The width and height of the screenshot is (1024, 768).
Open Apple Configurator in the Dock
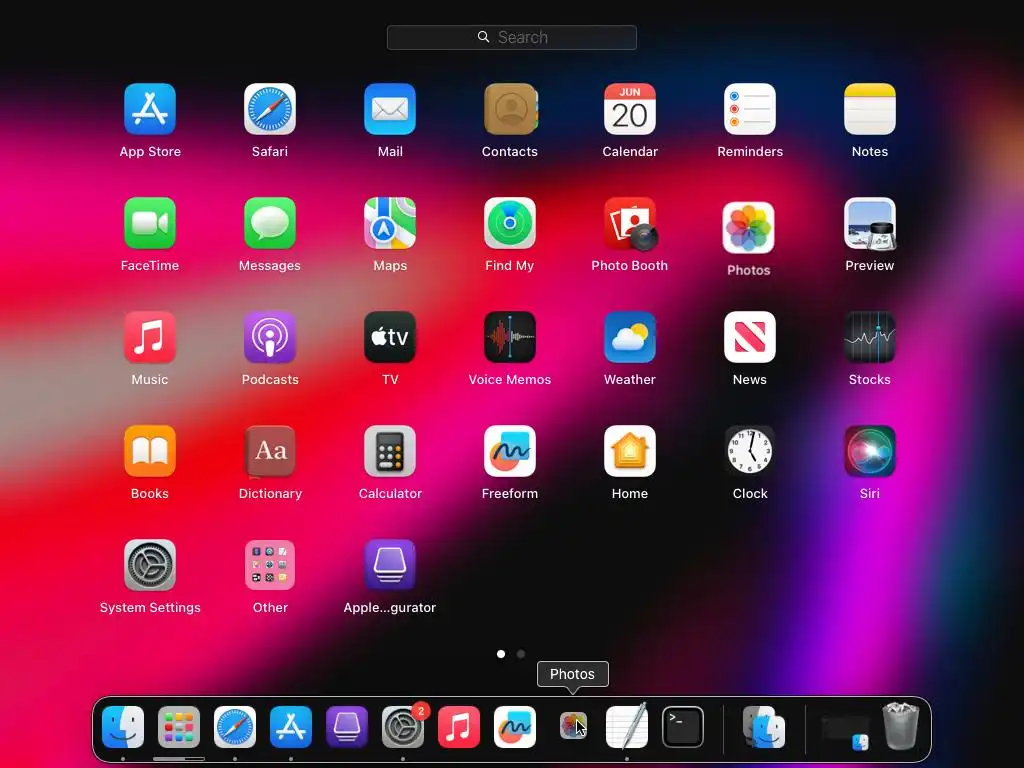[347, 727]
